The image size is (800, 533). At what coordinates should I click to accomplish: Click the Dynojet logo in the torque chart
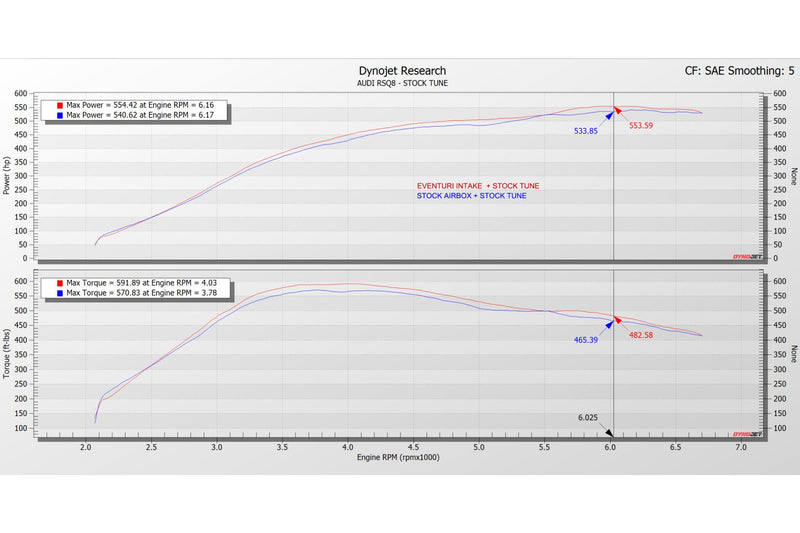pos(748,434)
